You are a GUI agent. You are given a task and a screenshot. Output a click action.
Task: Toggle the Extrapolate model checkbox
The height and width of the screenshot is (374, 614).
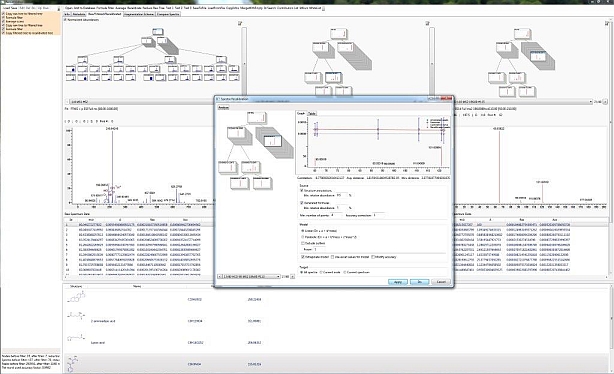(x=303, y=257)
